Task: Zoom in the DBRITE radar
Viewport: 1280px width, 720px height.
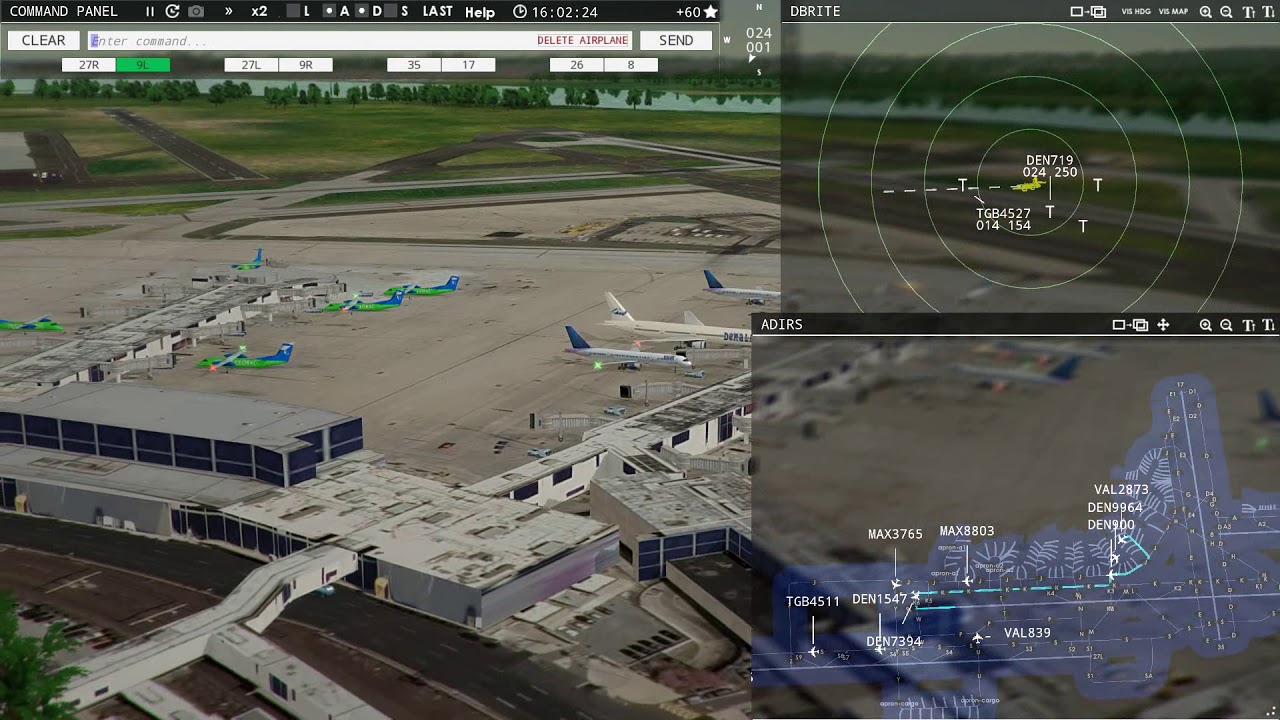Action: click(1206, 12)
